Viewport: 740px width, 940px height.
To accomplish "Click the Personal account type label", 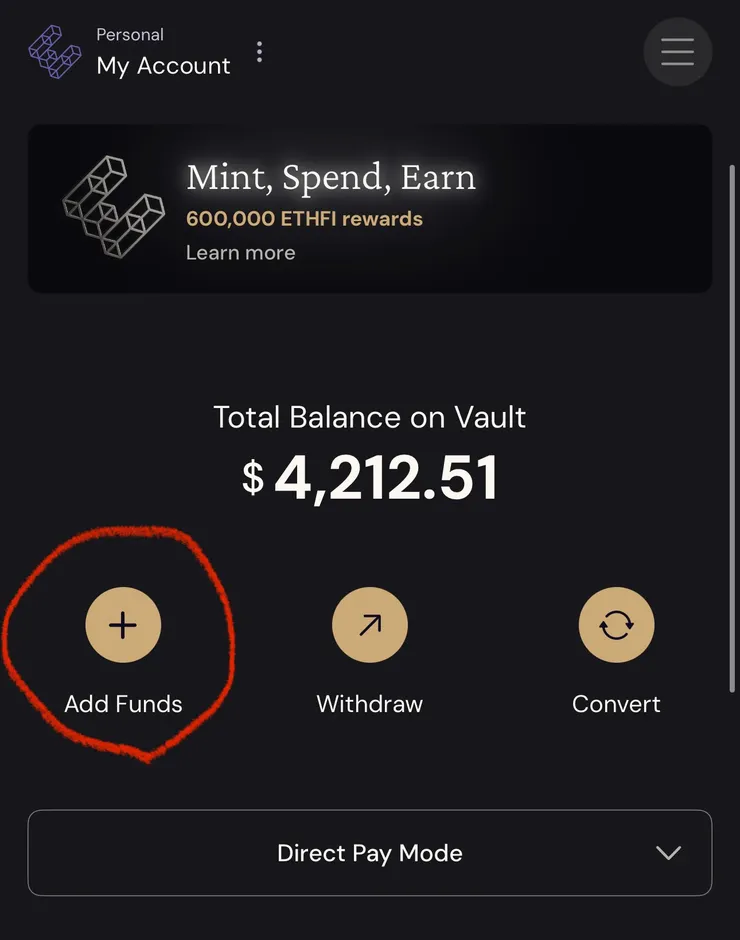I will (131, 35).
